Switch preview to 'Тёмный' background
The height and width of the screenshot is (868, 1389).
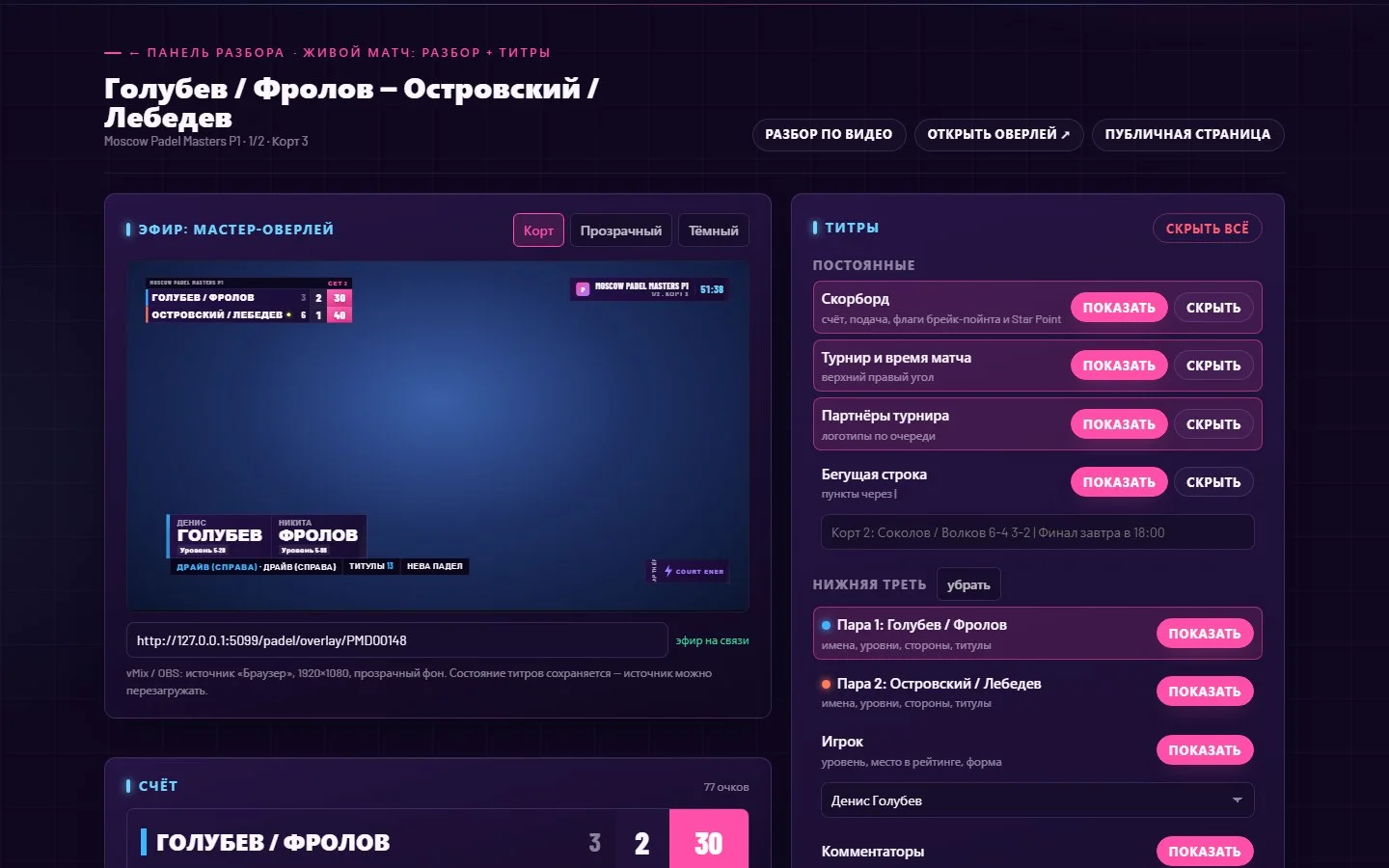pos(714,231)
